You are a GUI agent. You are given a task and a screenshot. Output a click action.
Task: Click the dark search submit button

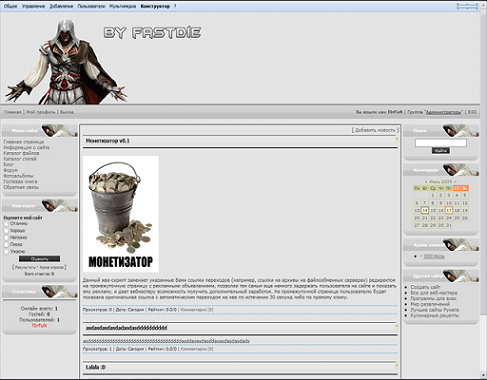click(x=441, y=151)
